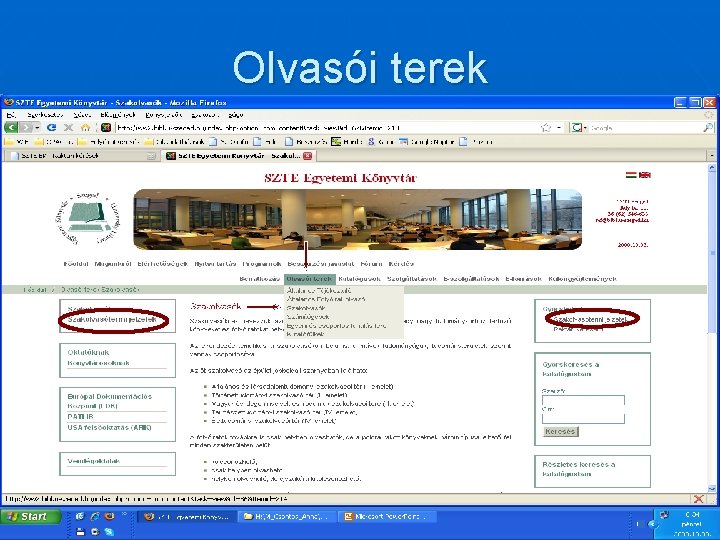720x540 pixels.
Task: Open the Nézet menu in Firefox
Action: click(82, 115)
